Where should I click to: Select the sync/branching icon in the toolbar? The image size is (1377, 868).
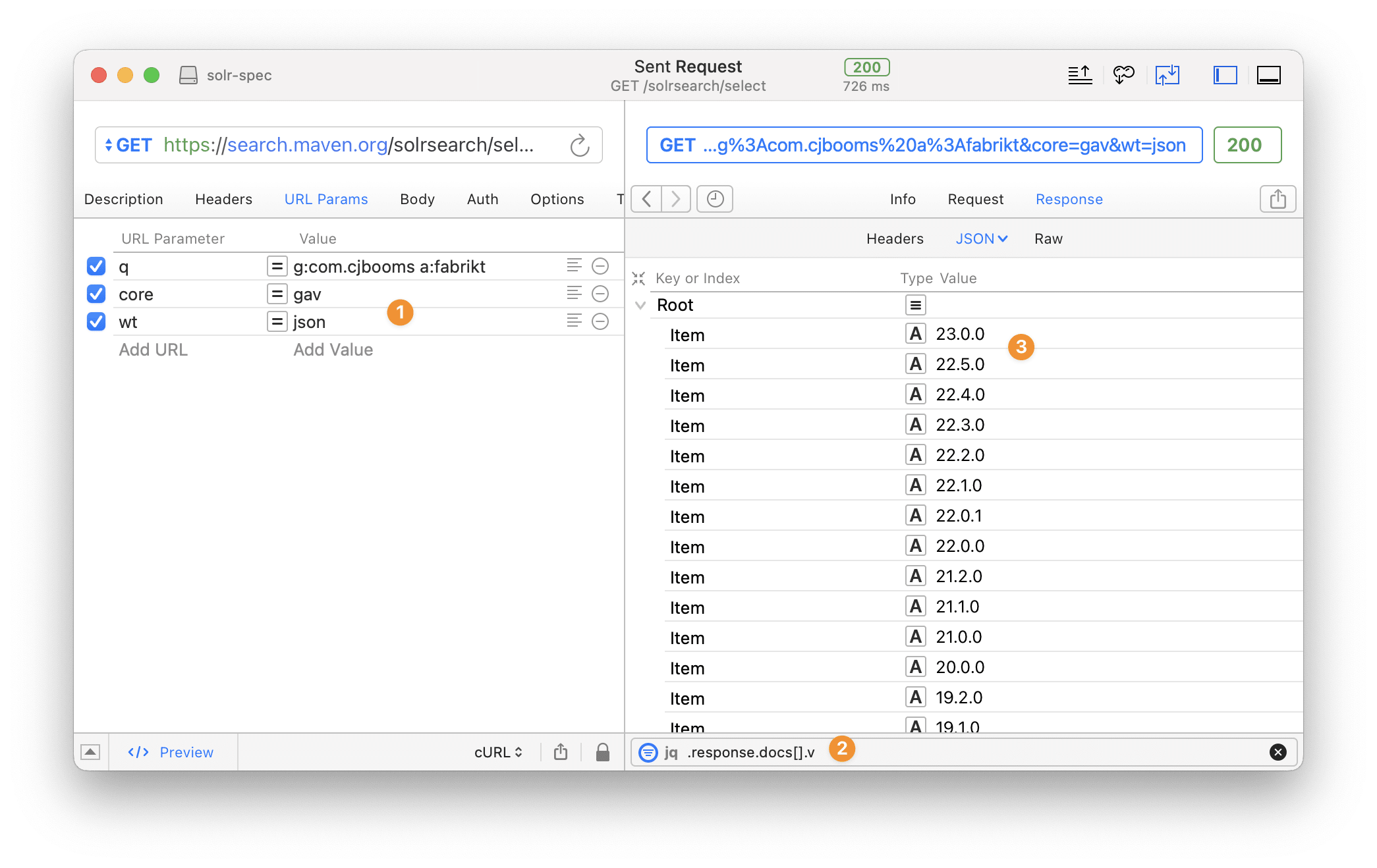click(1124, 75)
